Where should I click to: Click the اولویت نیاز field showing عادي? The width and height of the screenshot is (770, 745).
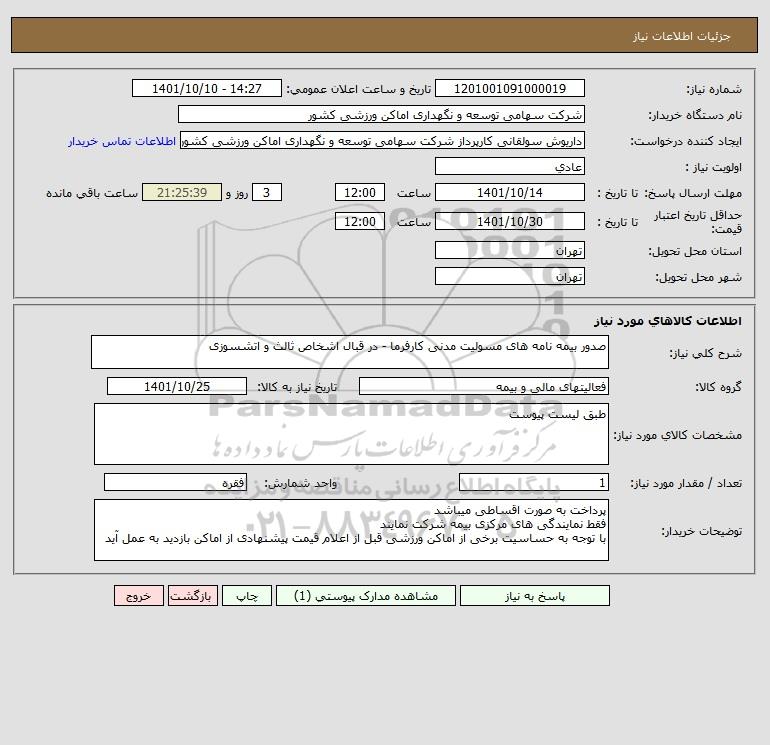[510, 166]
